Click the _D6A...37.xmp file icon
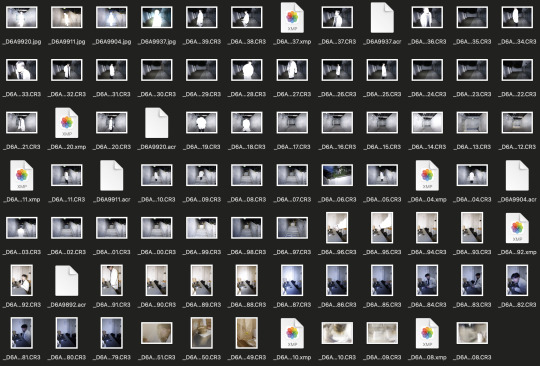 point(292,18)
